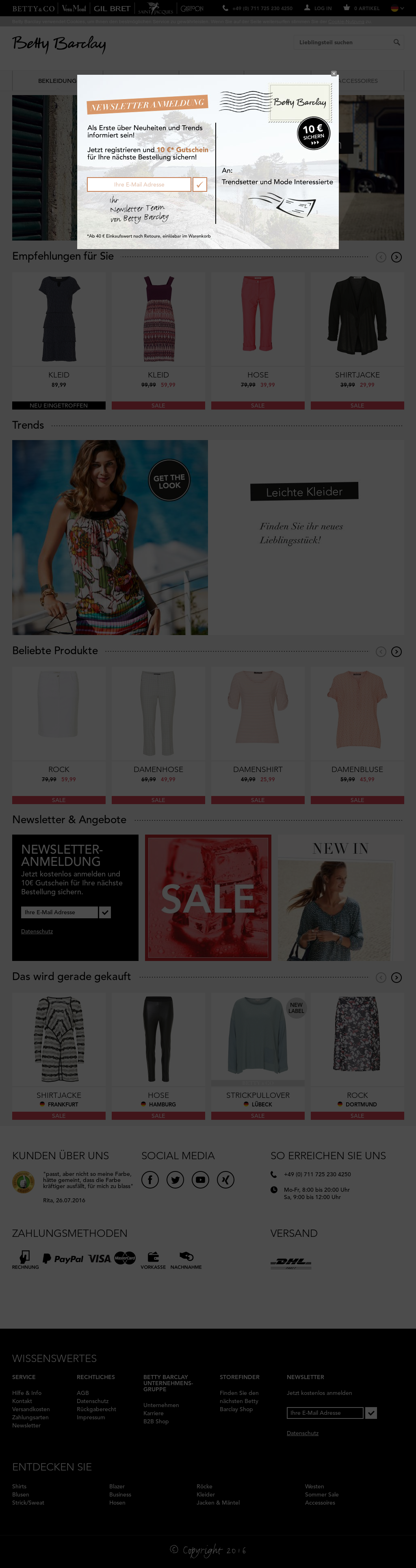This screenshot has height=1568, width=416.
Task: Click the red SALE banner image
Action: pos(208,898)
